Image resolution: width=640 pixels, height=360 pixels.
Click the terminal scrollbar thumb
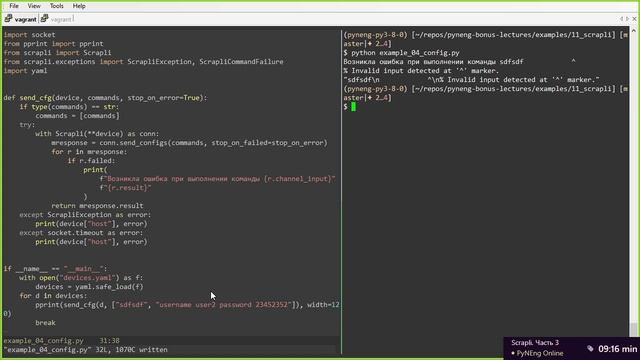click(633, 329)
